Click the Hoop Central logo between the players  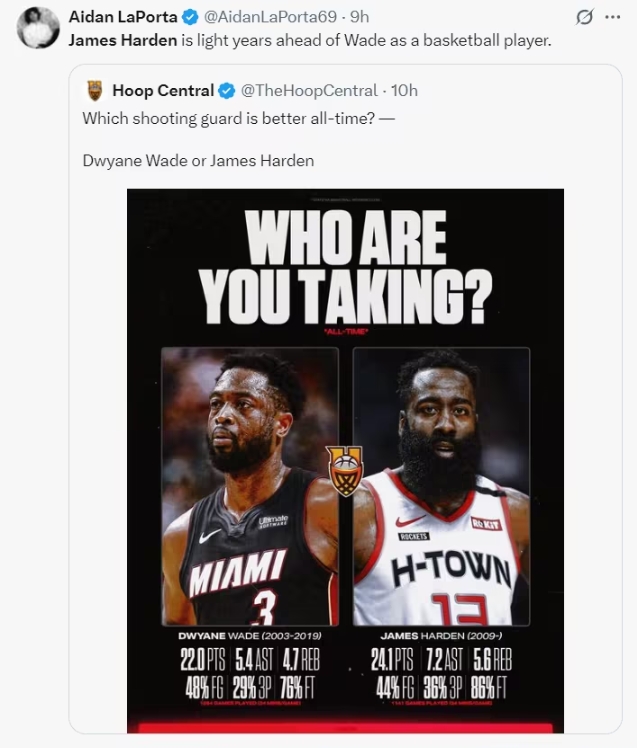[x=345, y=470]
